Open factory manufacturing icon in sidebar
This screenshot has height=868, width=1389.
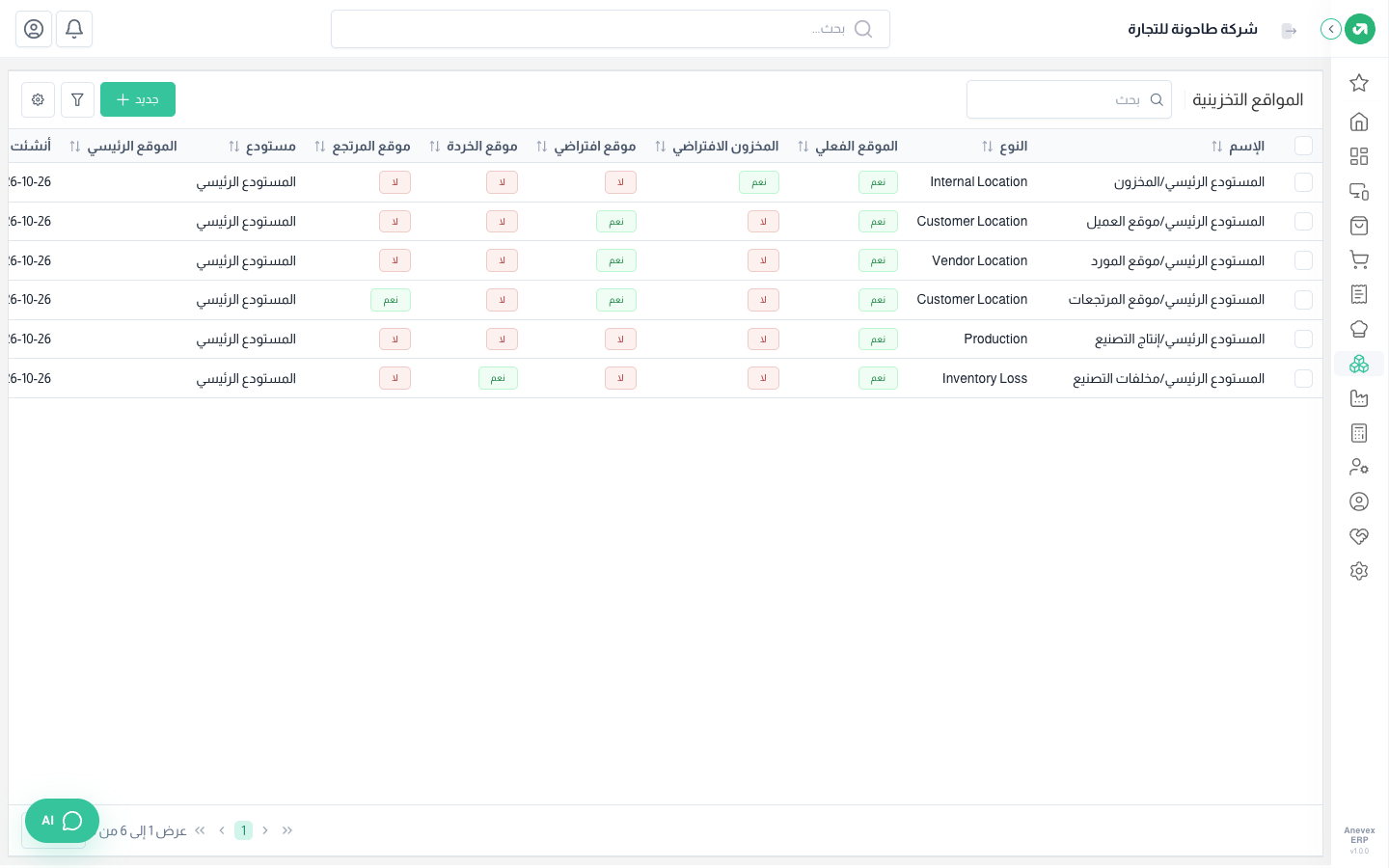coord(1359,398)
